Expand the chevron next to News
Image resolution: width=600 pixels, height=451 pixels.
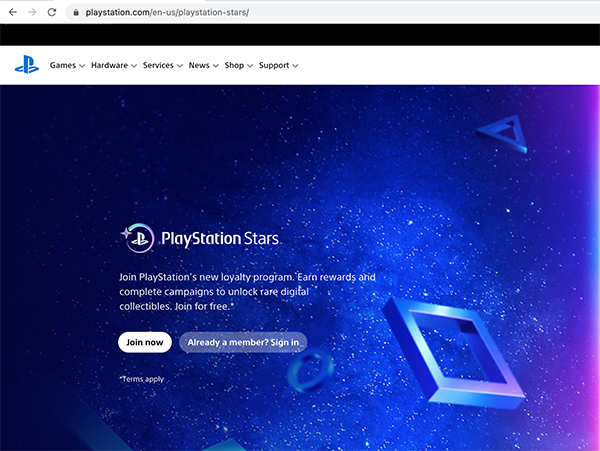pyautogui.click(x=216, y=66)
